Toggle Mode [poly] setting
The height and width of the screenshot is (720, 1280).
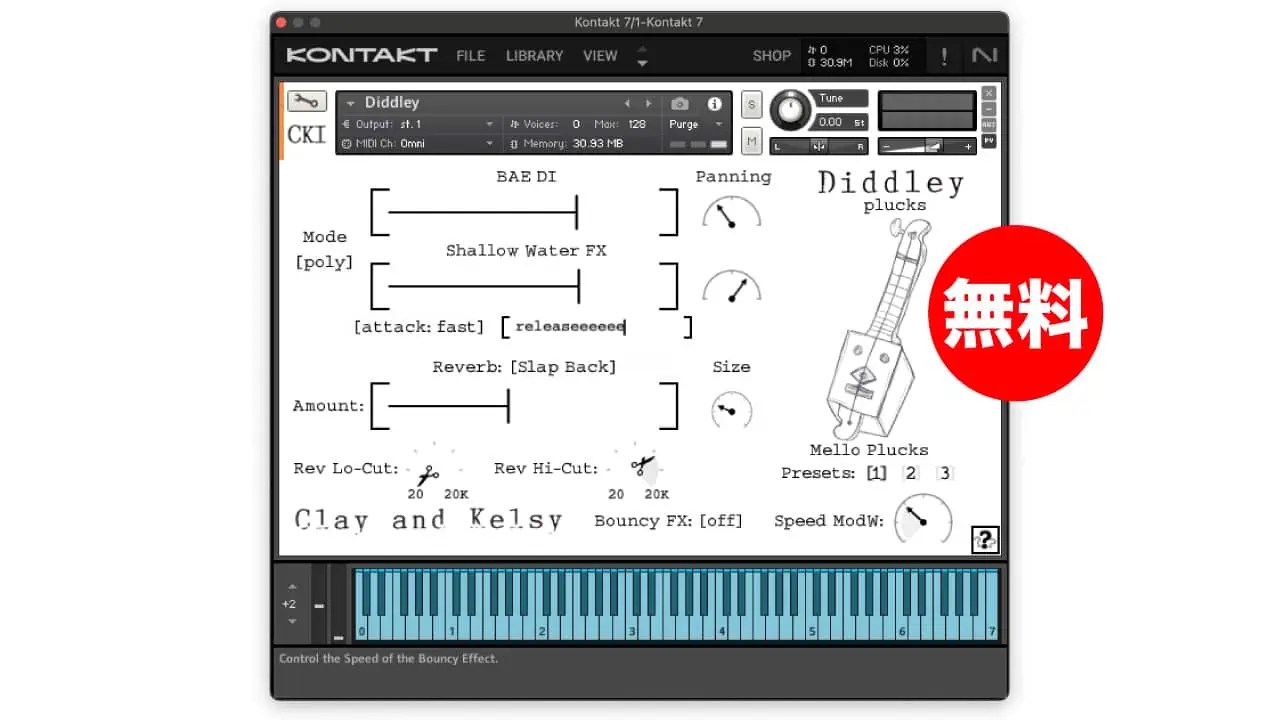coord(324,250)
